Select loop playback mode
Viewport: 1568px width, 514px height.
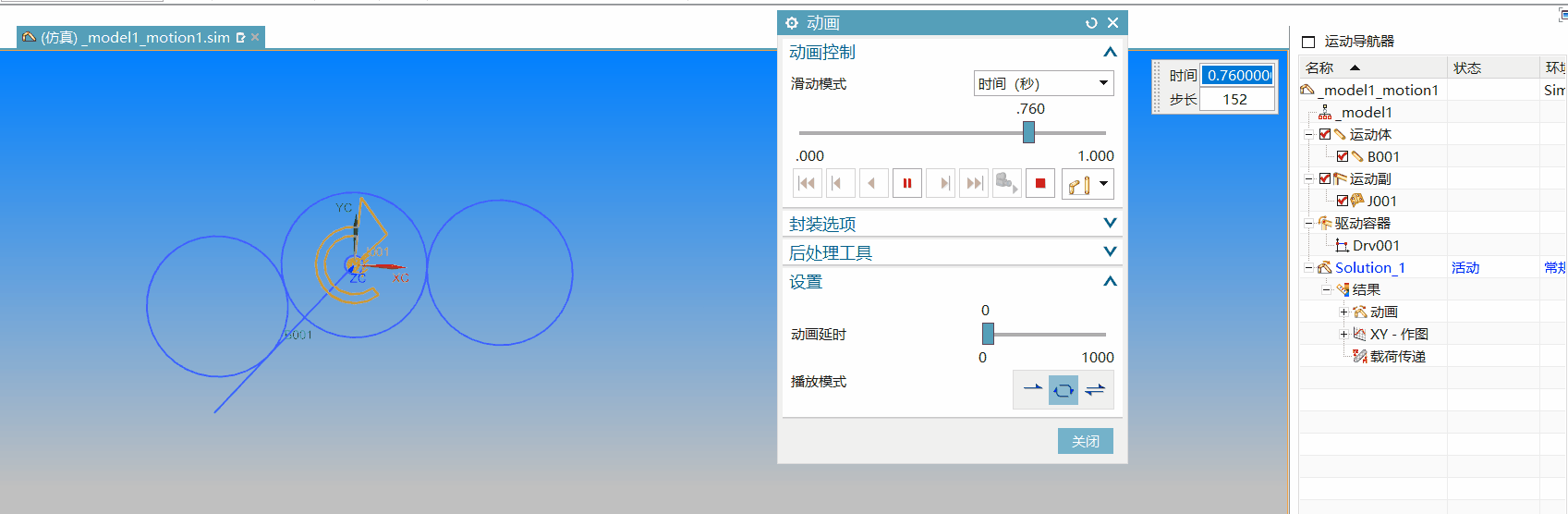pos(1064,389)
